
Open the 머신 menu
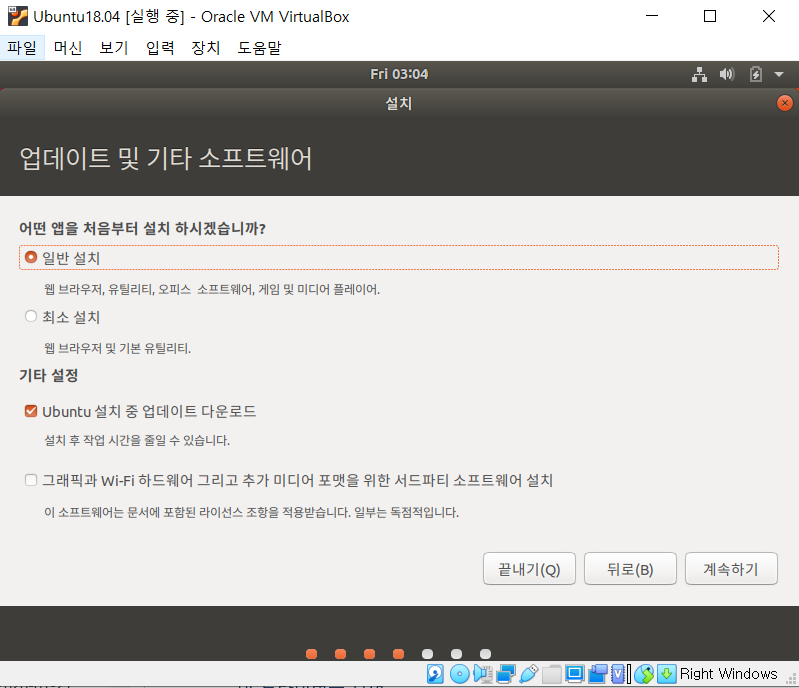68,47
